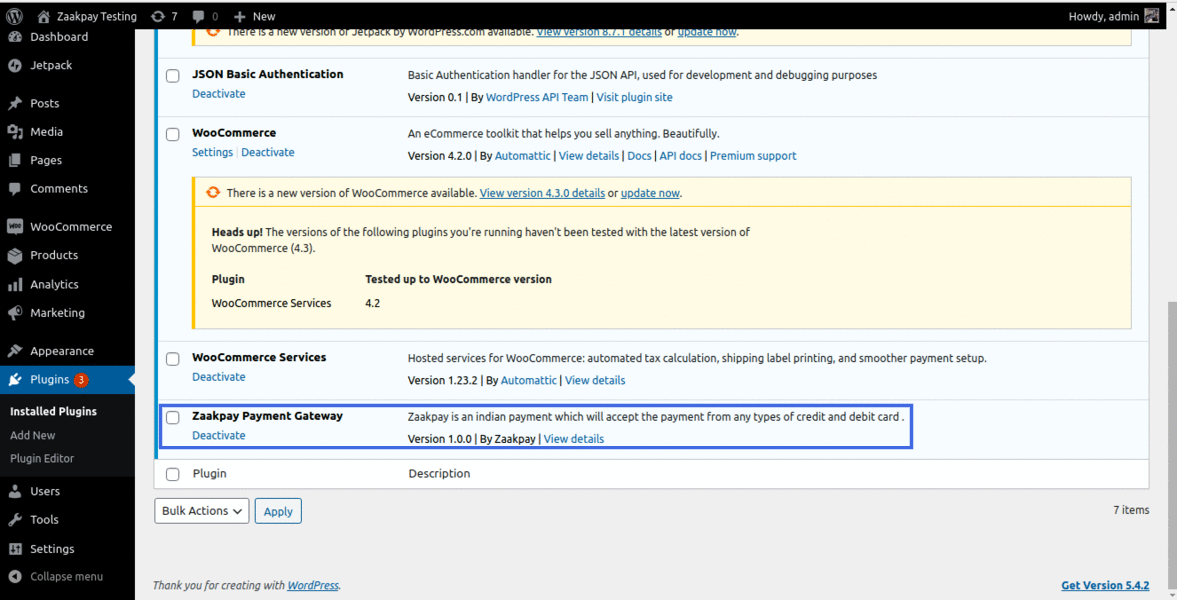1177x600 pixels.
Task: Click the Posts pin icon
Action: [x=14, y=103]
